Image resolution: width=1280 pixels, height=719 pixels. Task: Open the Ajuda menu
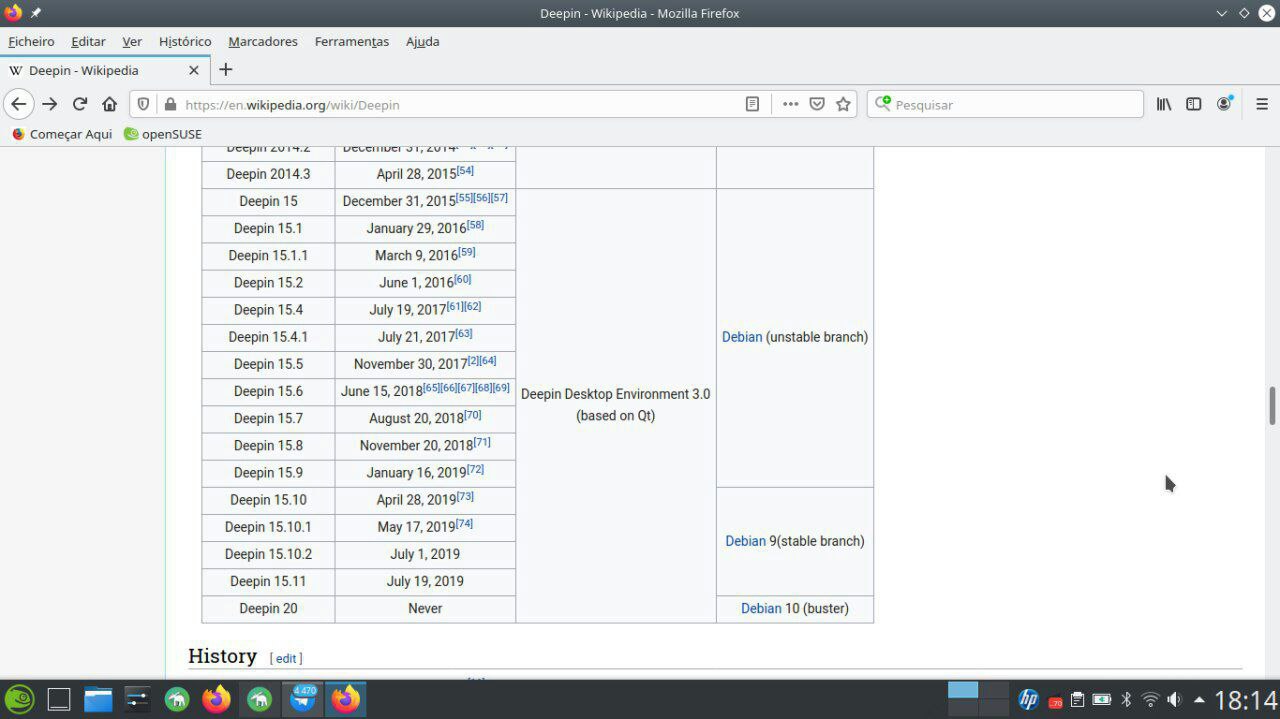click(x=422, y=41)
